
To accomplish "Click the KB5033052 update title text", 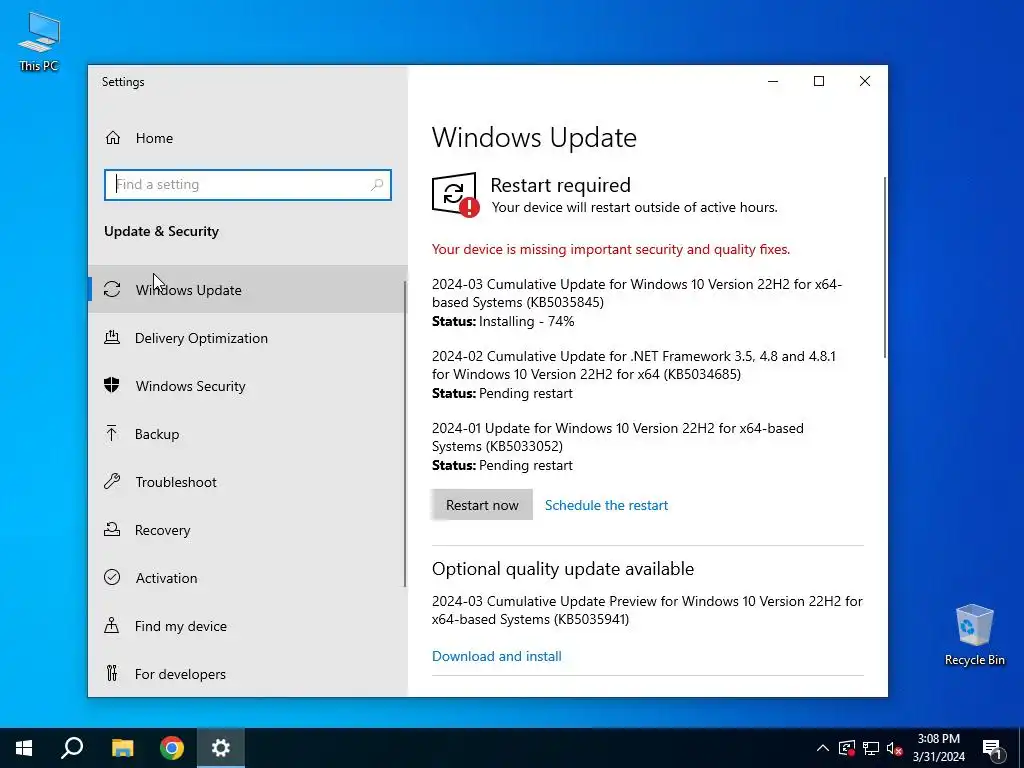I will (x=618, y=437).
